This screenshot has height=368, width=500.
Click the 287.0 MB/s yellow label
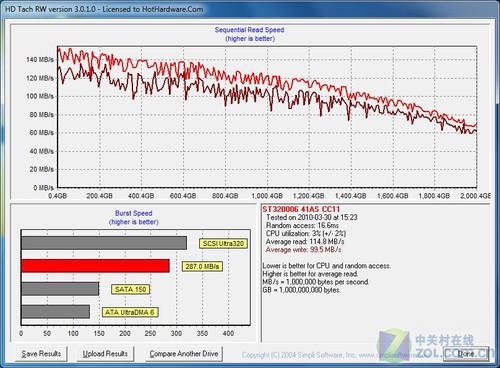[x=202, y=266]
